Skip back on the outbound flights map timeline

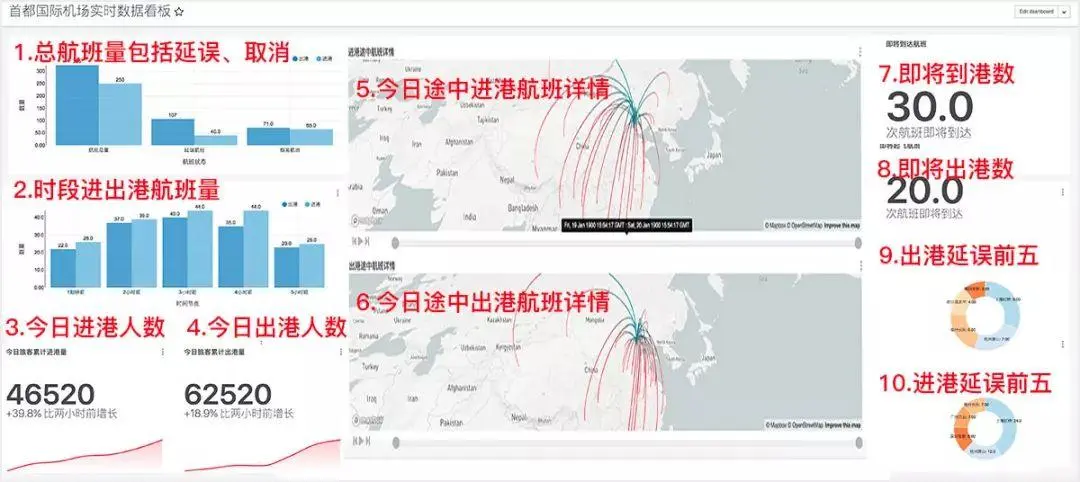point(355,441)
